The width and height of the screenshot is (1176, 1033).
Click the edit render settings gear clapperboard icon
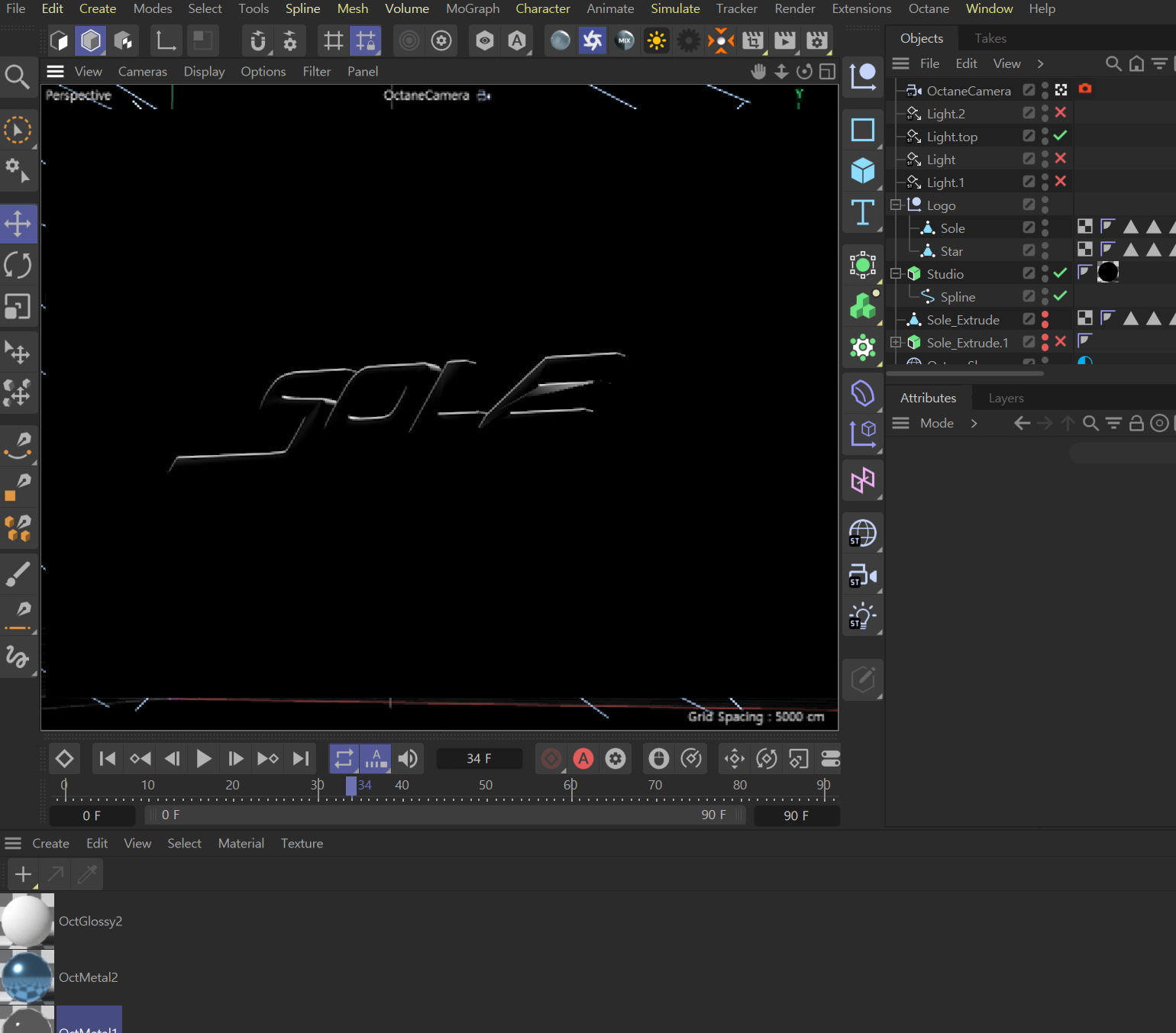(817, 40)
